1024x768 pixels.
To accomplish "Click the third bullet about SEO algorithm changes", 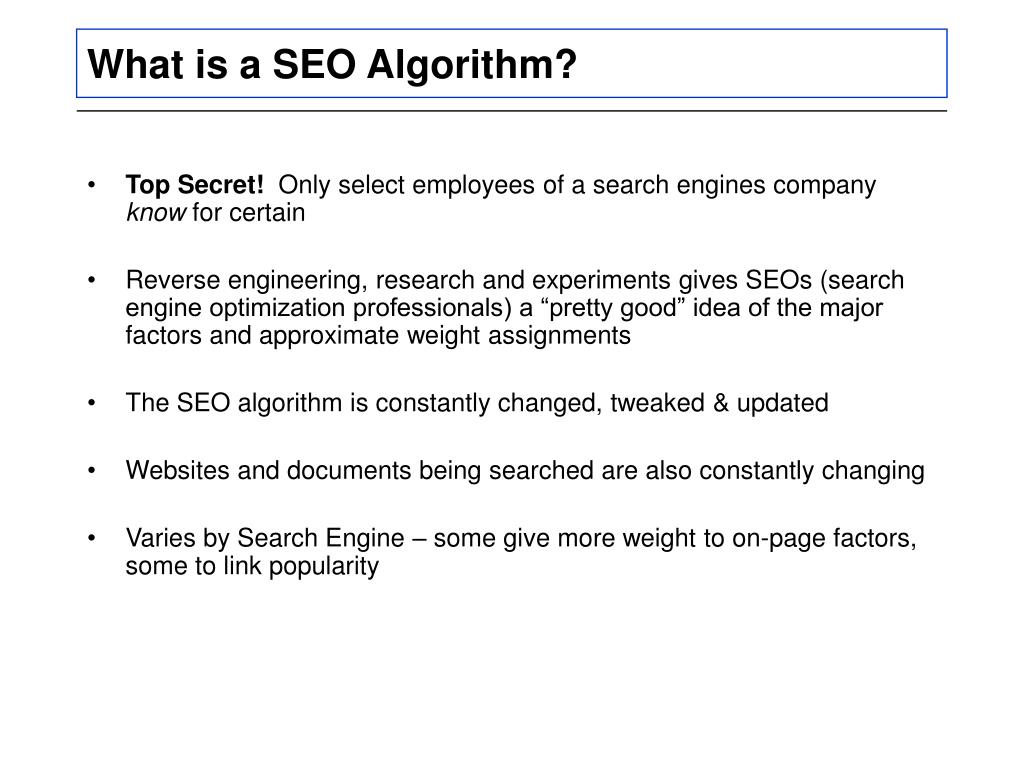I will pos(477,403).
